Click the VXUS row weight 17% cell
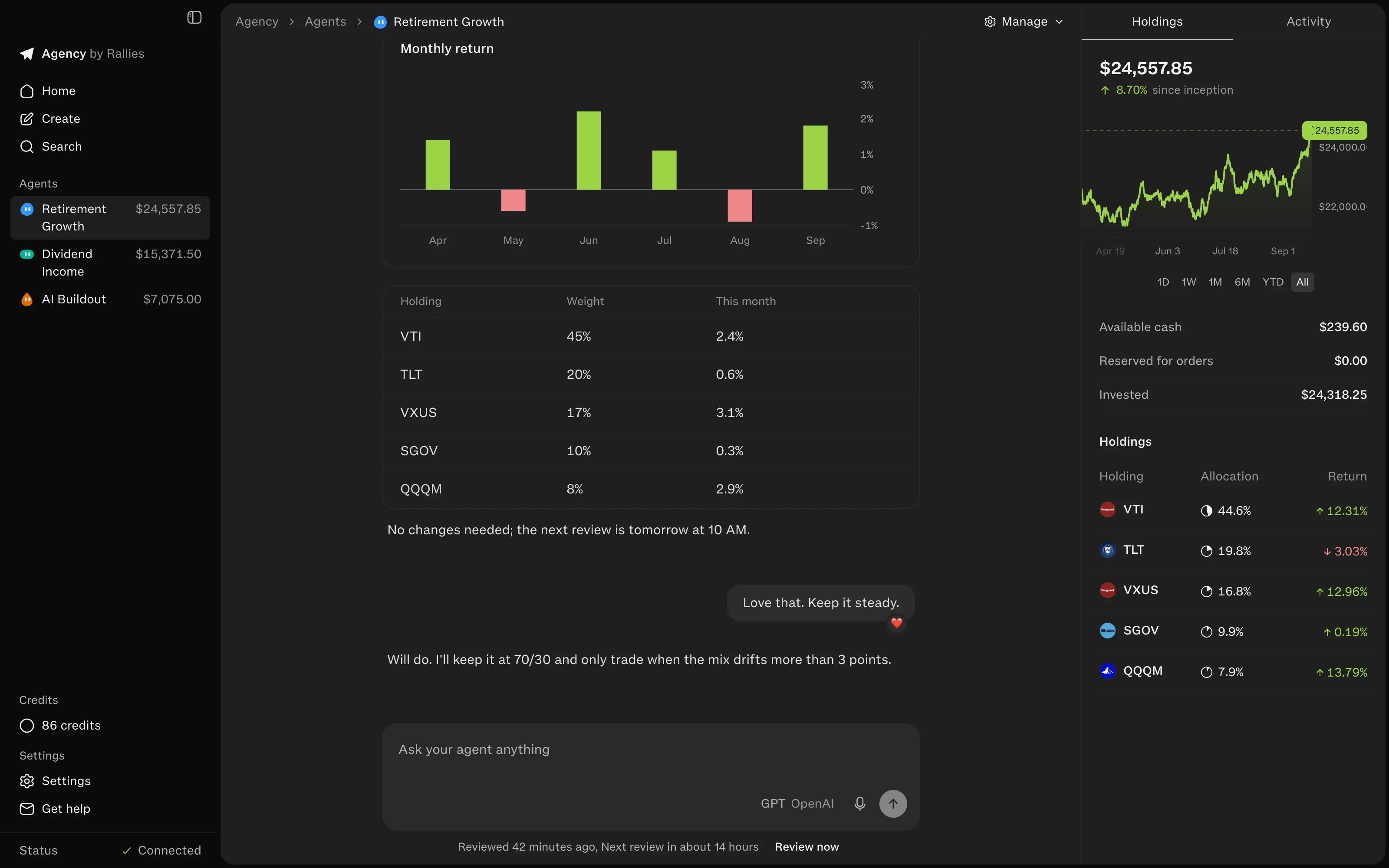This screenshot has height=868, width=1389. tap(579, 413)
